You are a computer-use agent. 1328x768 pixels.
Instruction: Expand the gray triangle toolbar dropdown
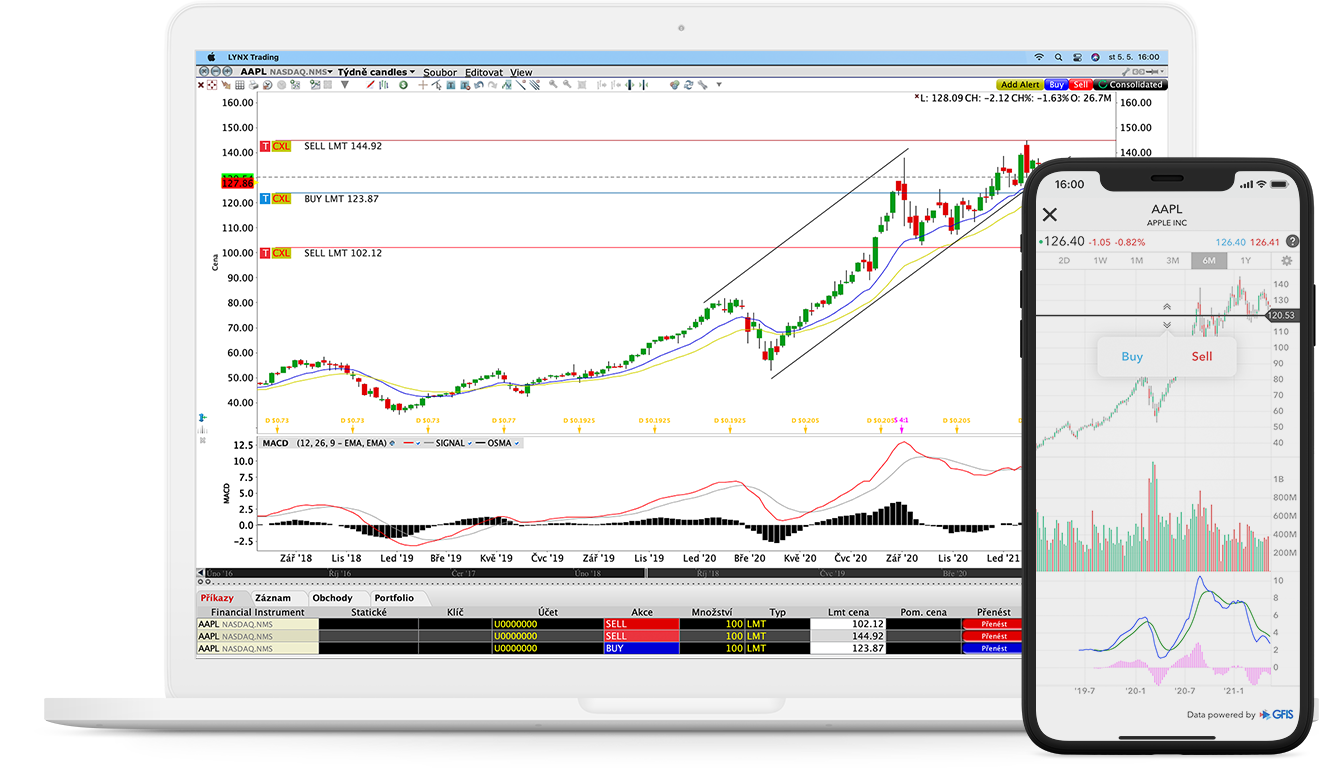tap(344, 85)
